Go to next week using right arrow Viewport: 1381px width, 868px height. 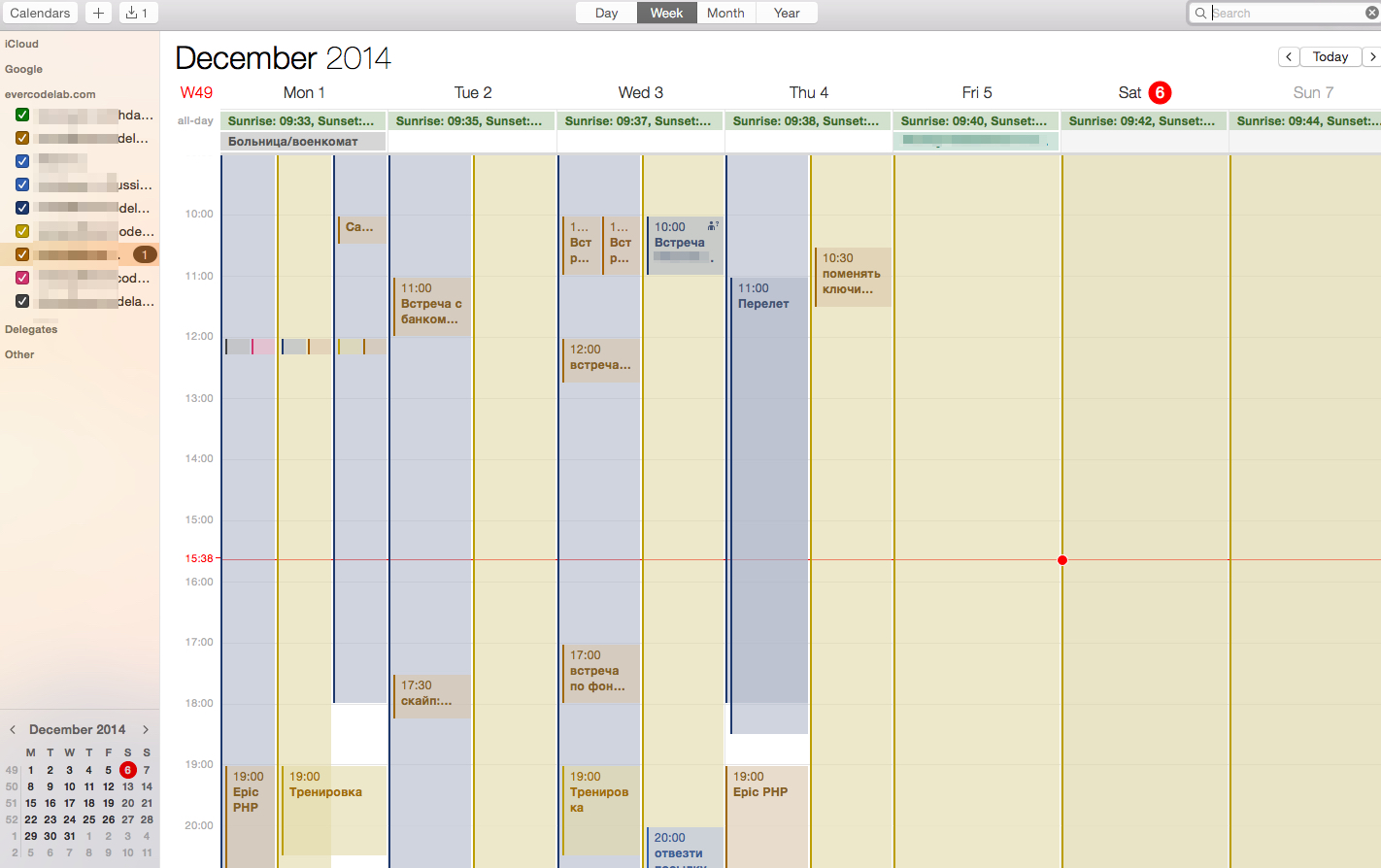1371,56
